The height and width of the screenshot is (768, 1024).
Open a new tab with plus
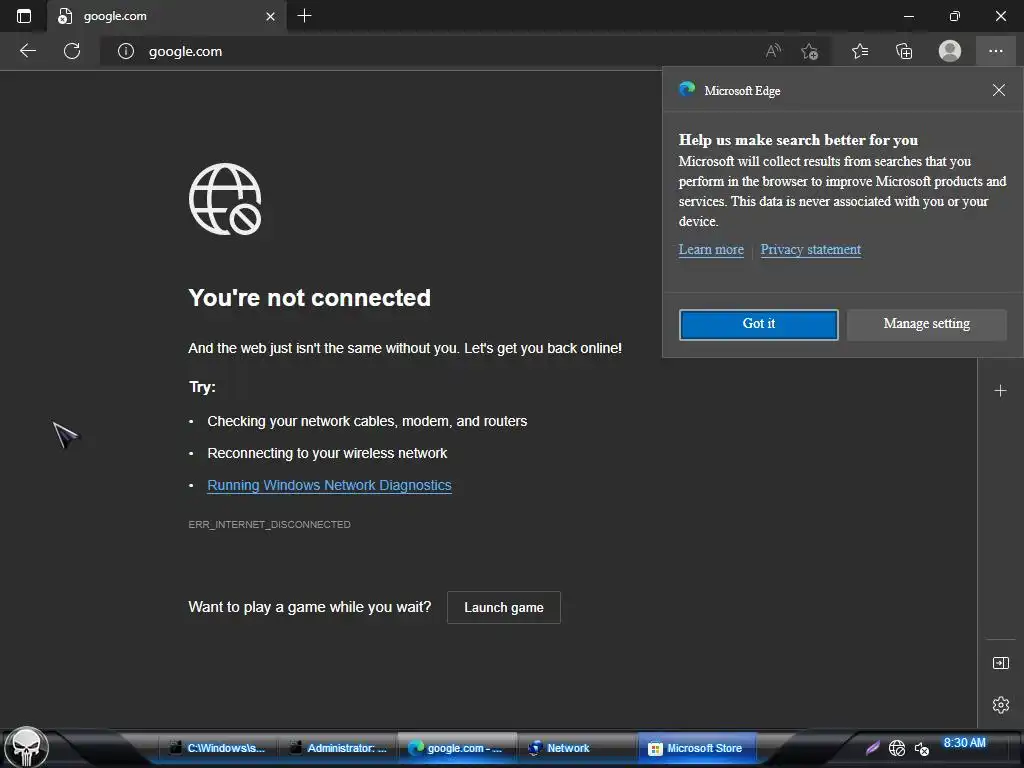pos(304,16)
